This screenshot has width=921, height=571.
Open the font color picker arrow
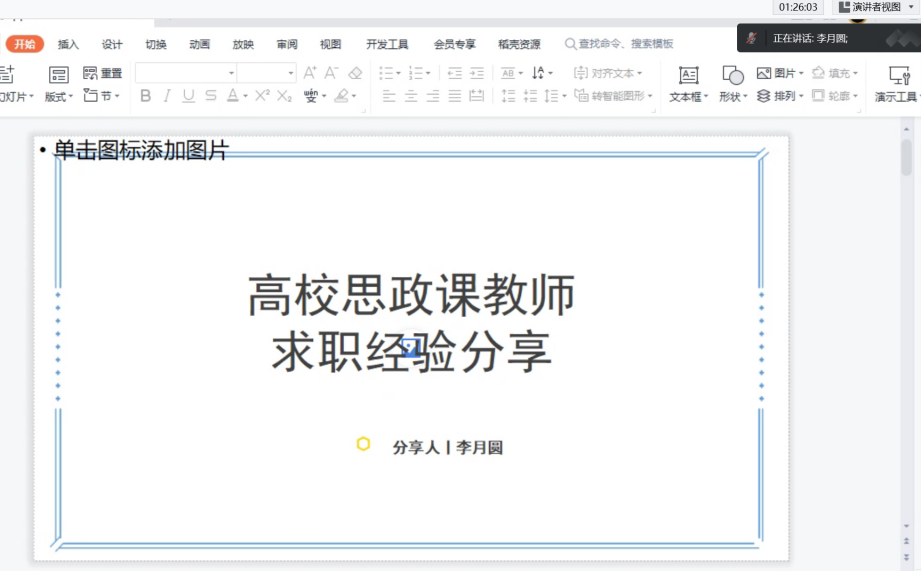click(x=245, y=96)
